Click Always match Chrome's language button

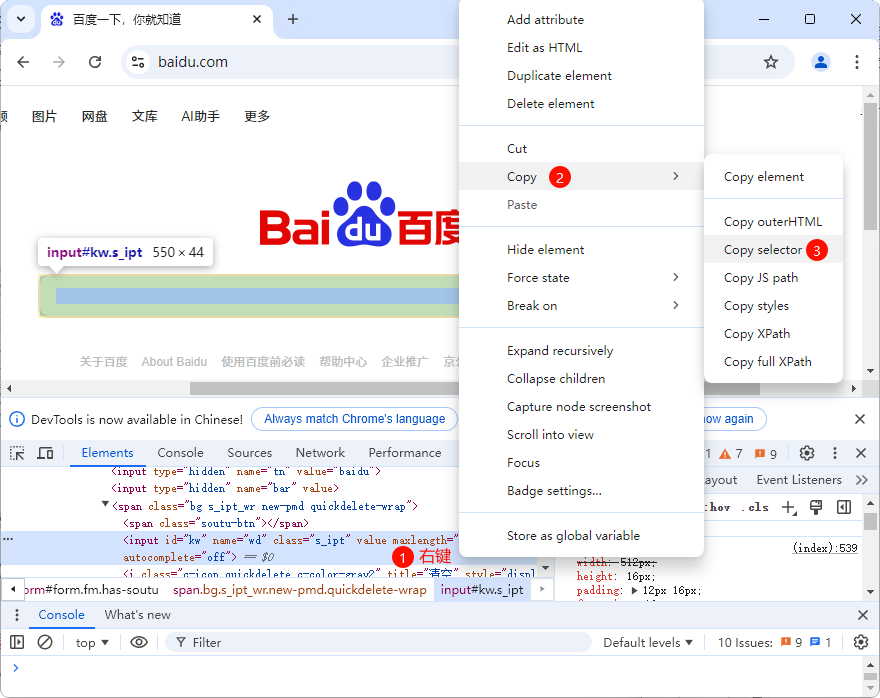pos(355,419)
